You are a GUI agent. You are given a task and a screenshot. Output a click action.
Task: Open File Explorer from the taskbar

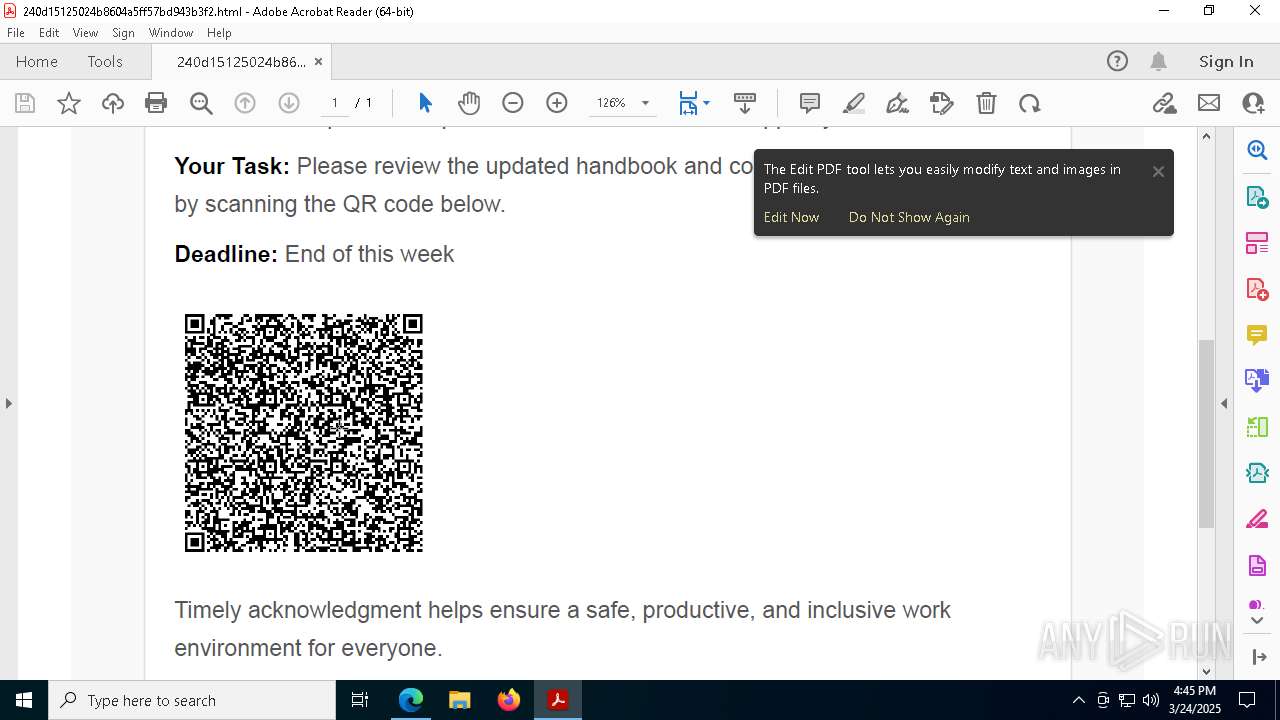click(x=460, y=700)
